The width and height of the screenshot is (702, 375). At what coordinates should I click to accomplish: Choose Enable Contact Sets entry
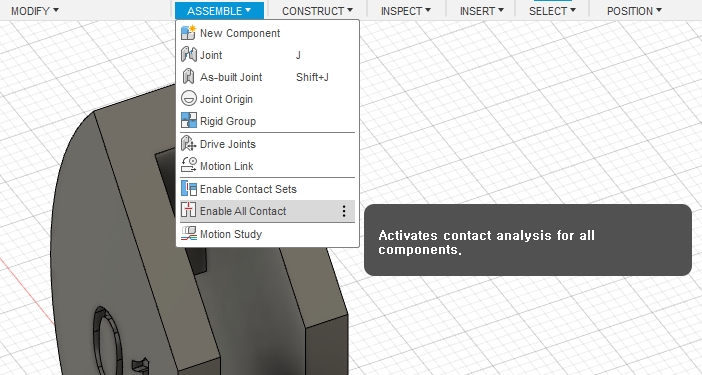click(267, 189)
